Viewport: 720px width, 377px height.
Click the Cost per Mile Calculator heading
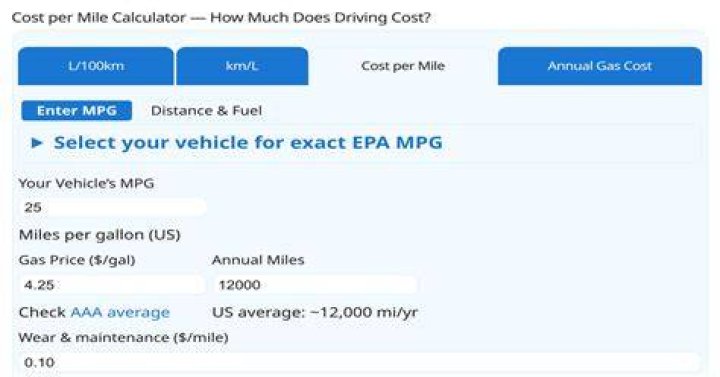221,17
